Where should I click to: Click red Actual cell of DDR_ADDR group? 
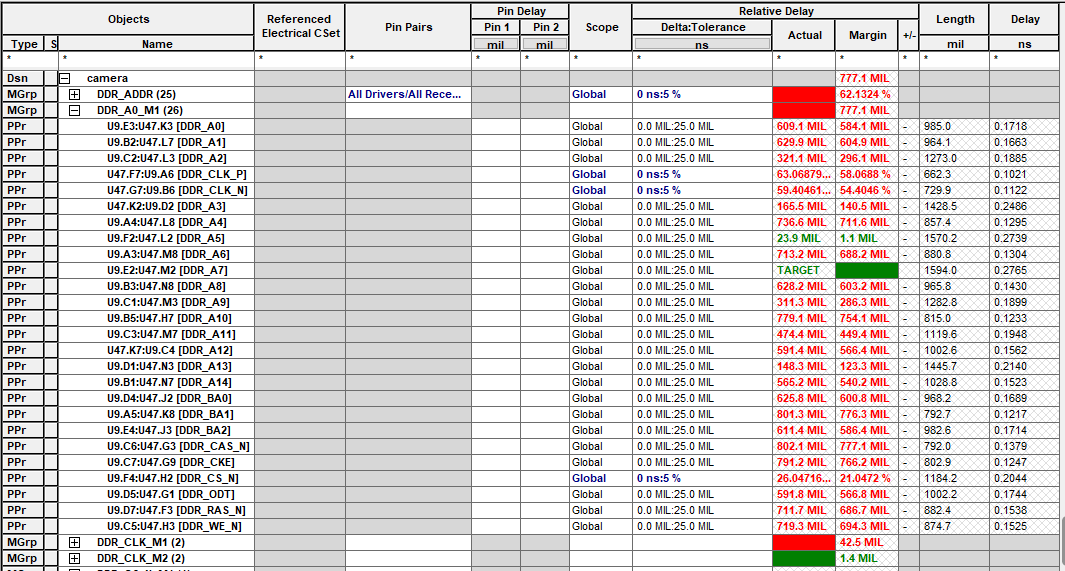804,94
